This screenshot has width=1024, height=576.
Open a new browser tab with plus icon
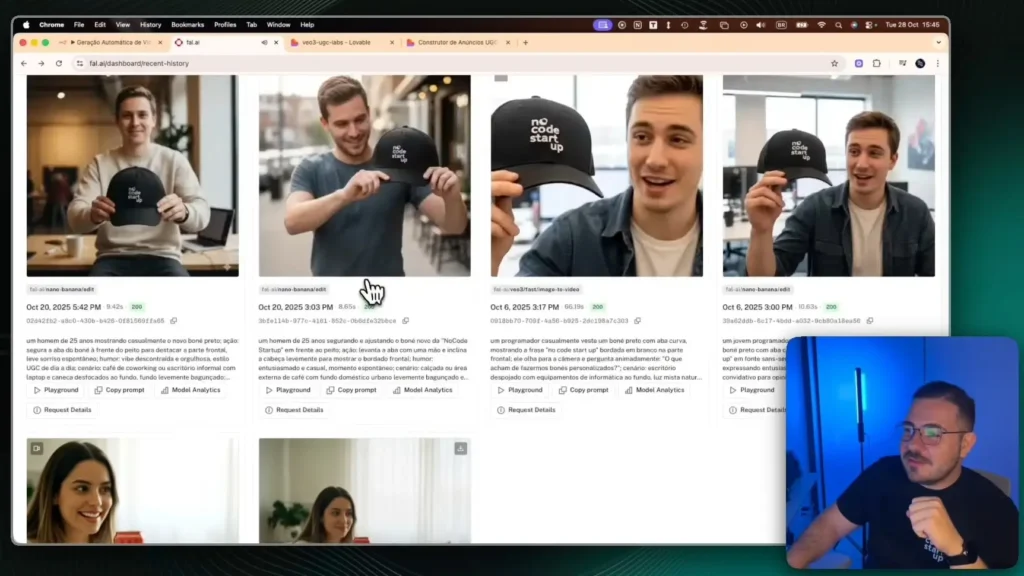[526, 42]
